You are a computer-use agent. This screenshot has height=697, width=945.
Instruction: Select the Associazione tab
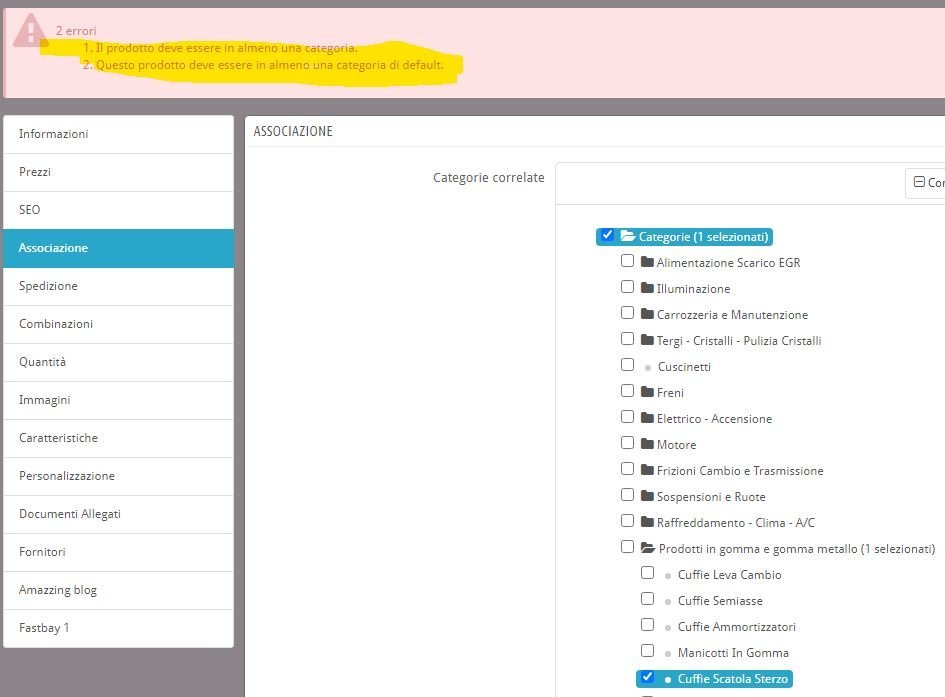(118, 248)
